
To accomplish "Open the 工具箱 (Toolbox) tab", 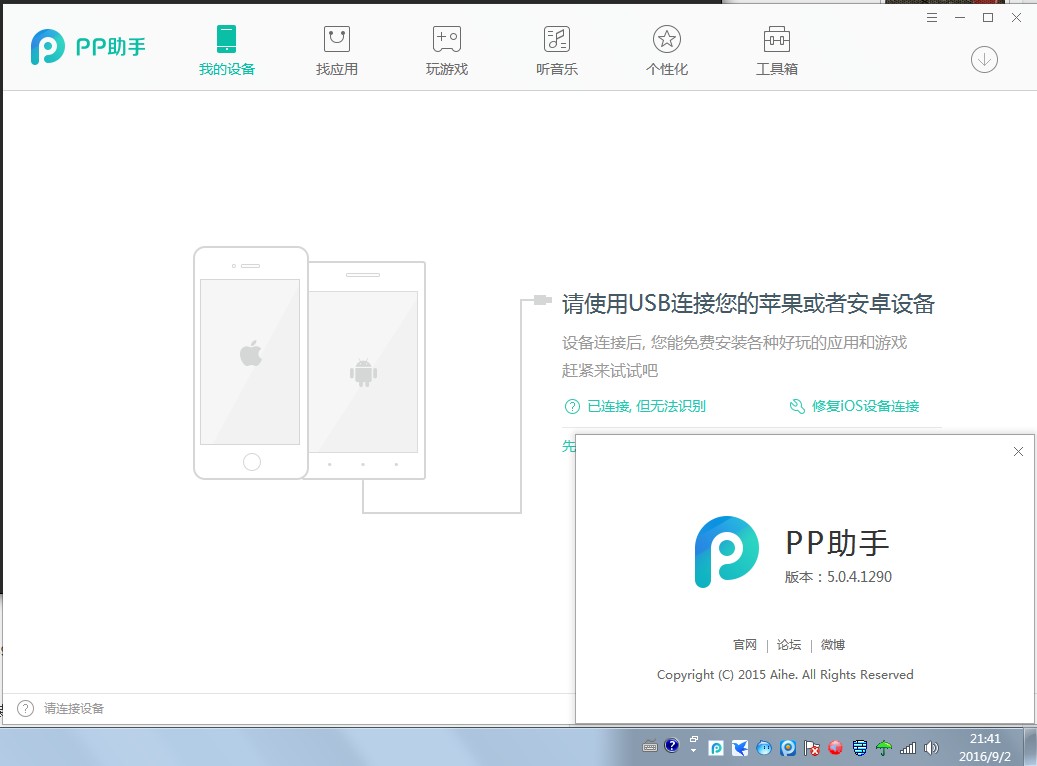I will (776, 51).
